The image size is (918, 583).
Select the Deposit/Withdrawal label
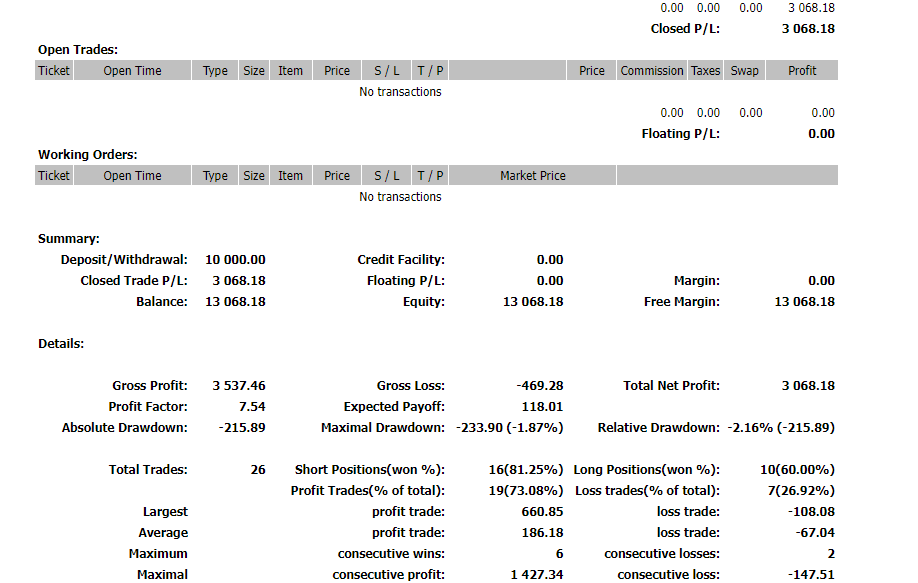(124, 260)
